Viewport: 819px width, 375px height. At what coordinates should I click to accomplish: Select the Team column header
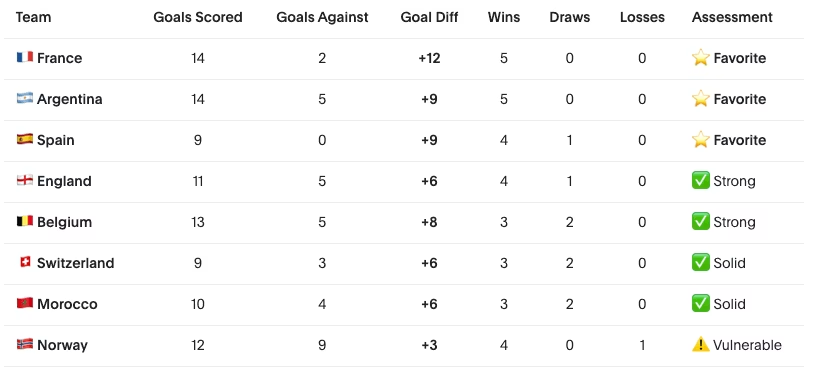(33, 17)
